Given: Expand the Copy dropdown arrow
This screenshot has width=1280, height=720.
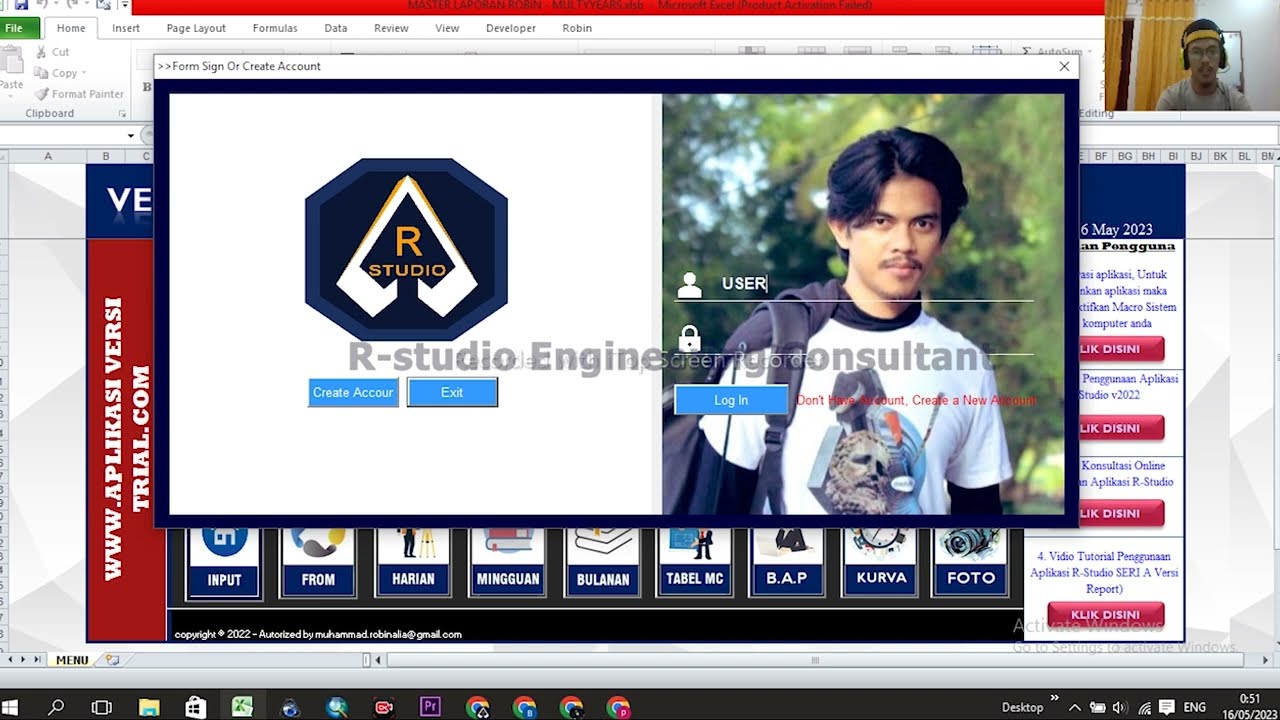Looking at the screenshot, I should pyautogui.click(x=84, y=73).
